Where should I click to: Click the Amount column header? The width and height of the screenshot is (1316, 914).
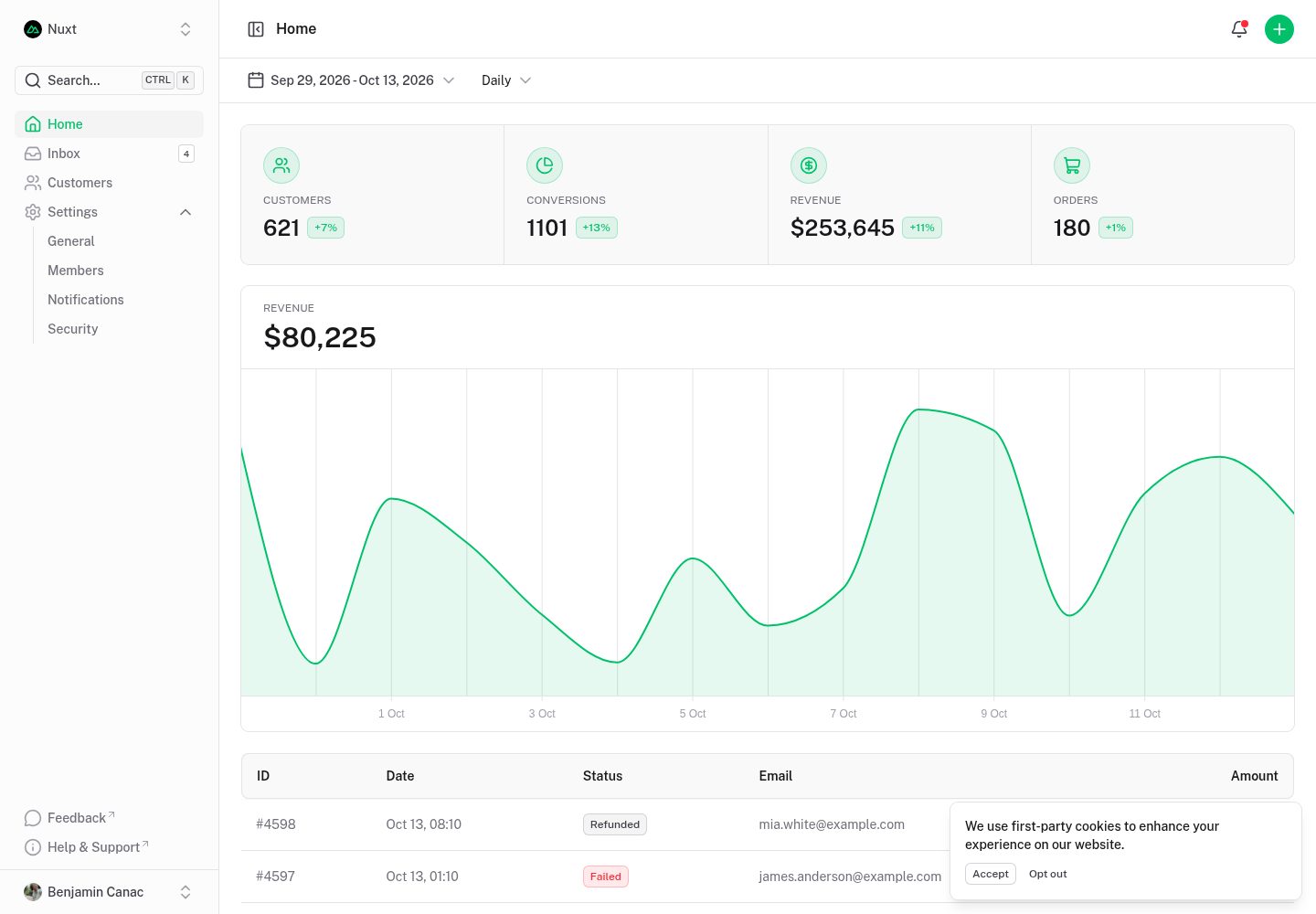(x=1255, y=776)
